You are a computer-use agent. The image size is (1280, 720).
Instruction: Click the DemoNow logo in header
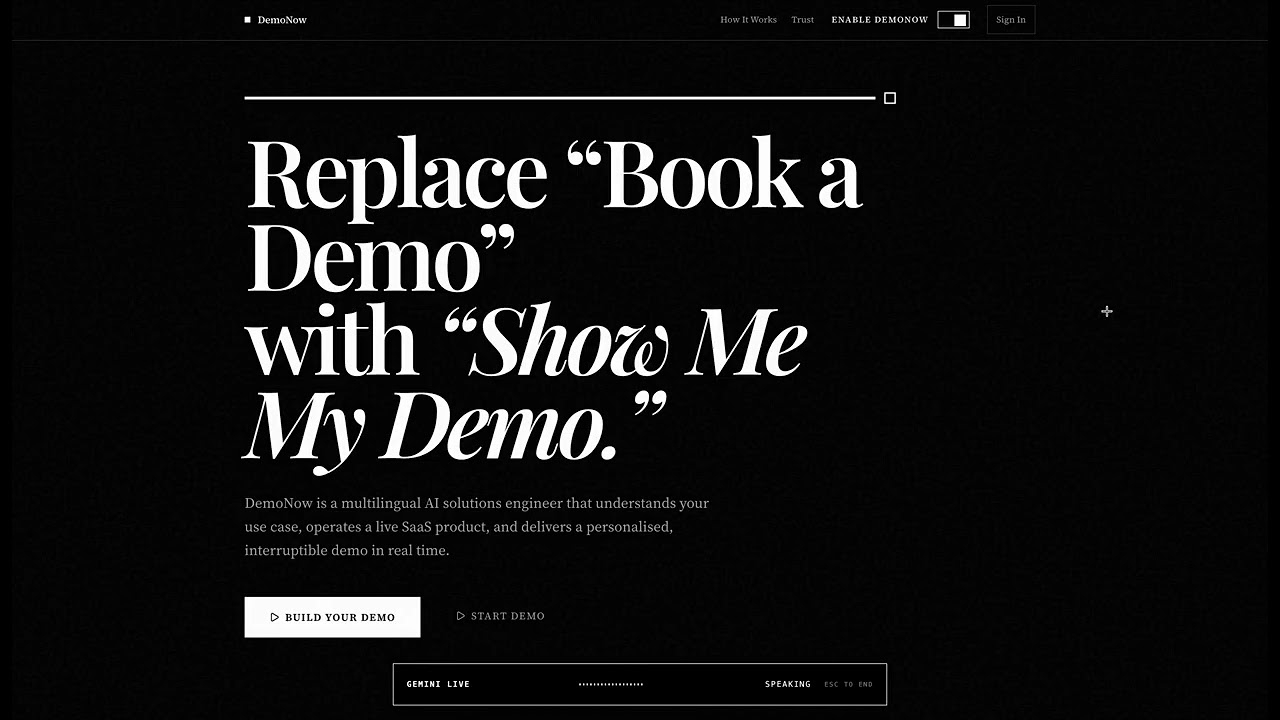[276, 20]
